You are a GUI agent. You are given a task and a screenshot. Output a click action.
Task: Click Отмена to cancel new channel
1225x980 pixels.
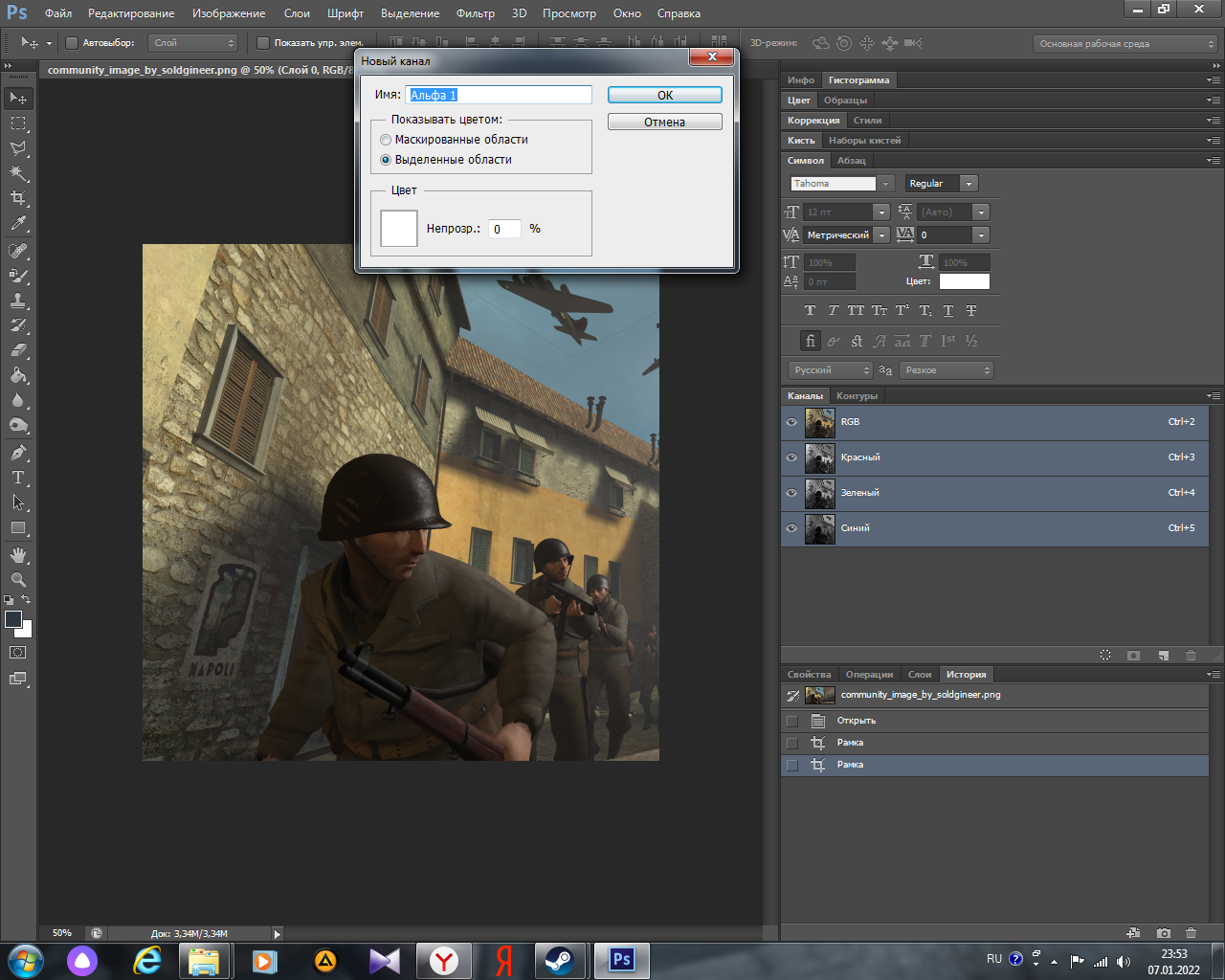tap(665, 122)
